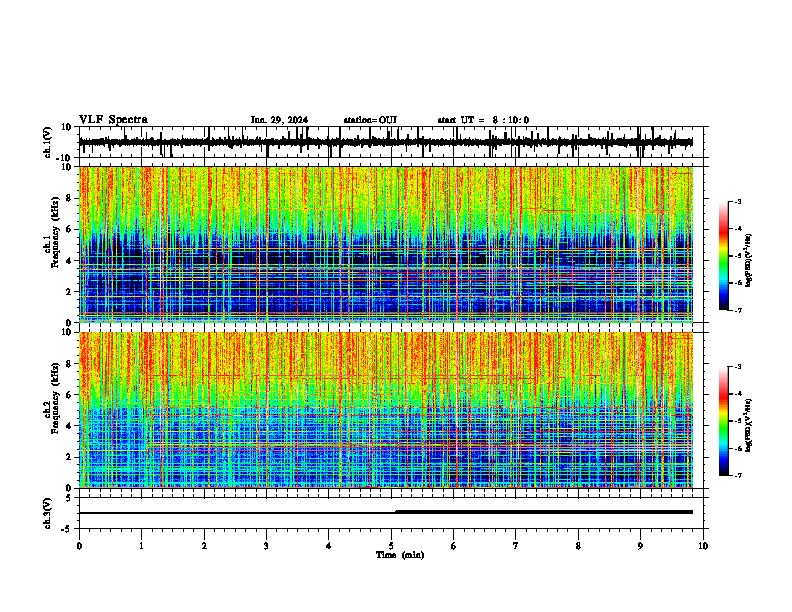Screen dimensions: 792x612
Task: Click the "7" tick on the time axis
Action: [516, 546]
